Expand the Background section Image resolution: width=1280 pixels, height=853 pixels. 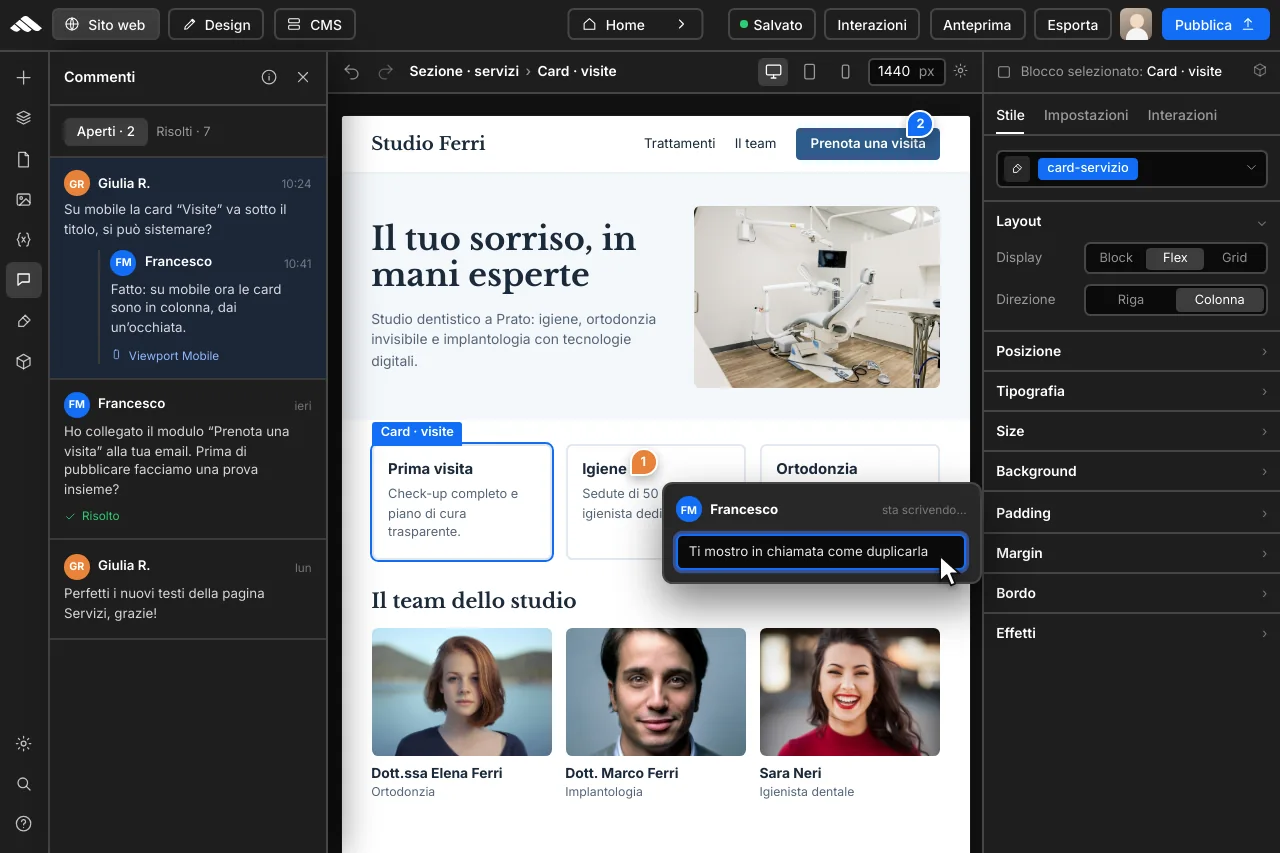(1132, 471)
